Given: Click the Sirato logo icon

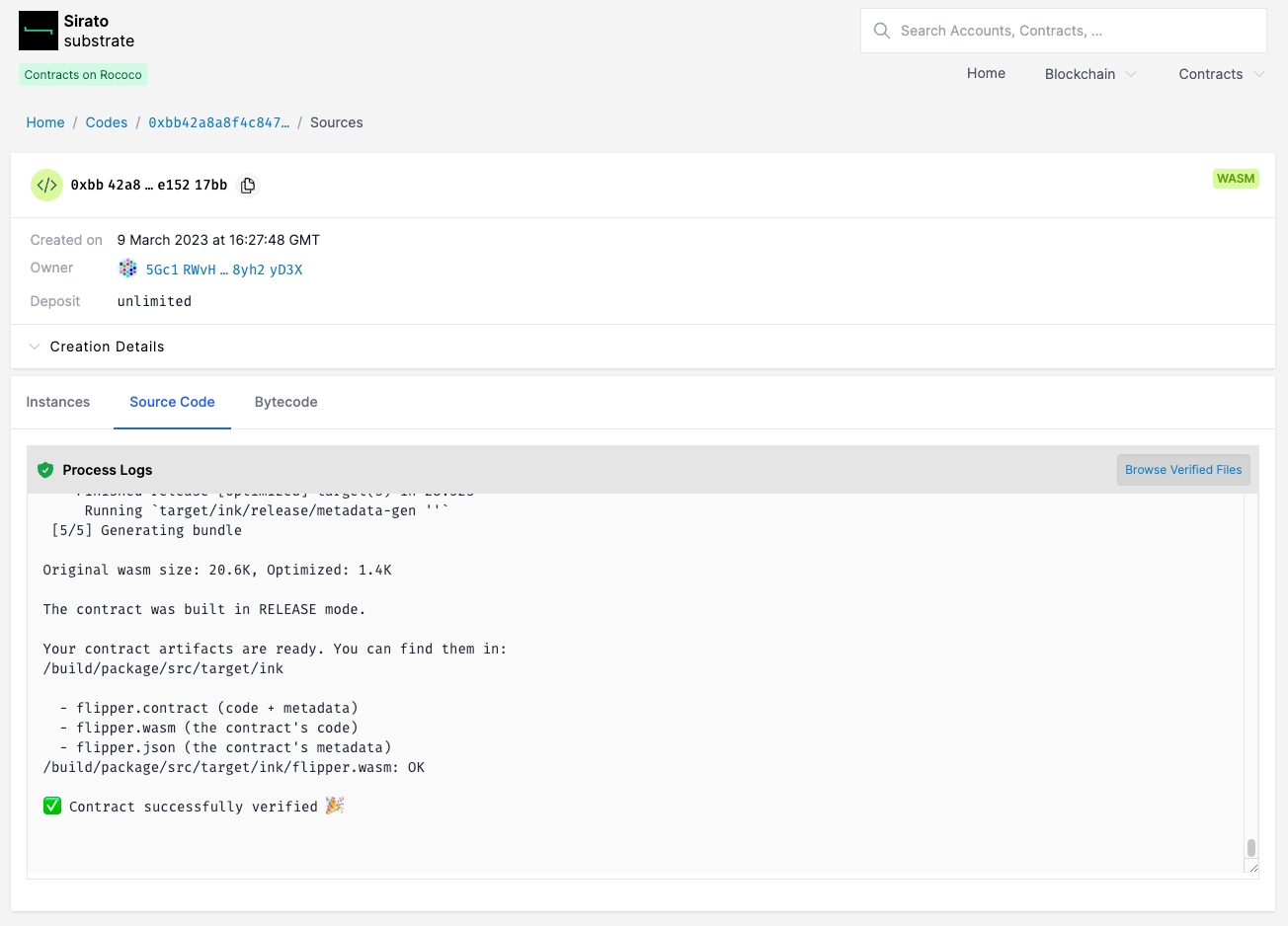Looking at the screenshot, I should point(39,31).
